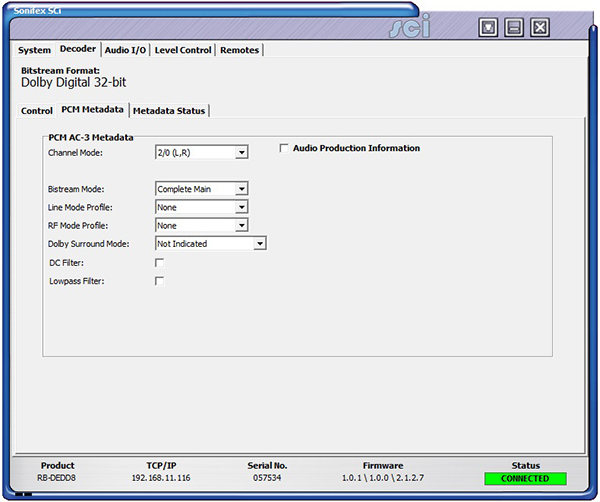
Task: Select the Decoder tab
Action: coord(78,49)
